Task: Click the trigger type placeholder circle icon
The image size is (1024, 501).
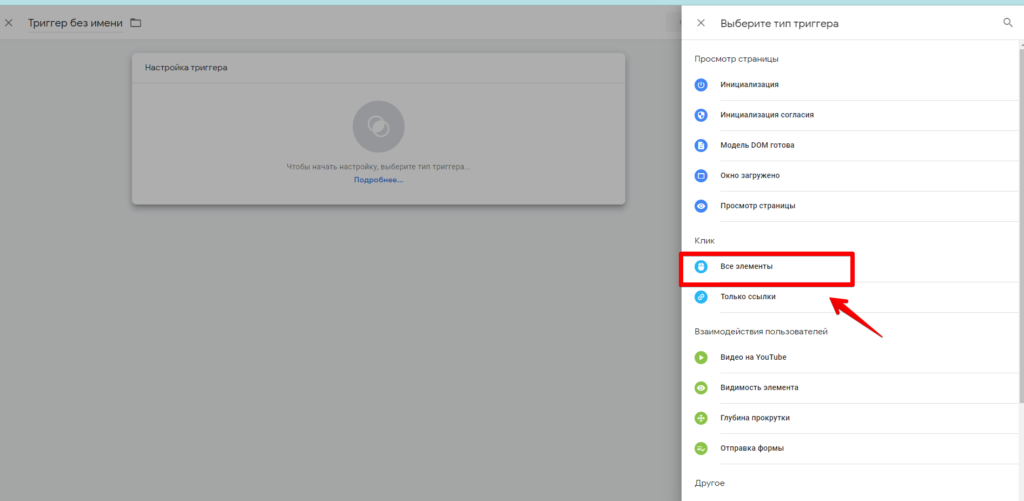Action: pyautogui.click(x=378, y=127)
